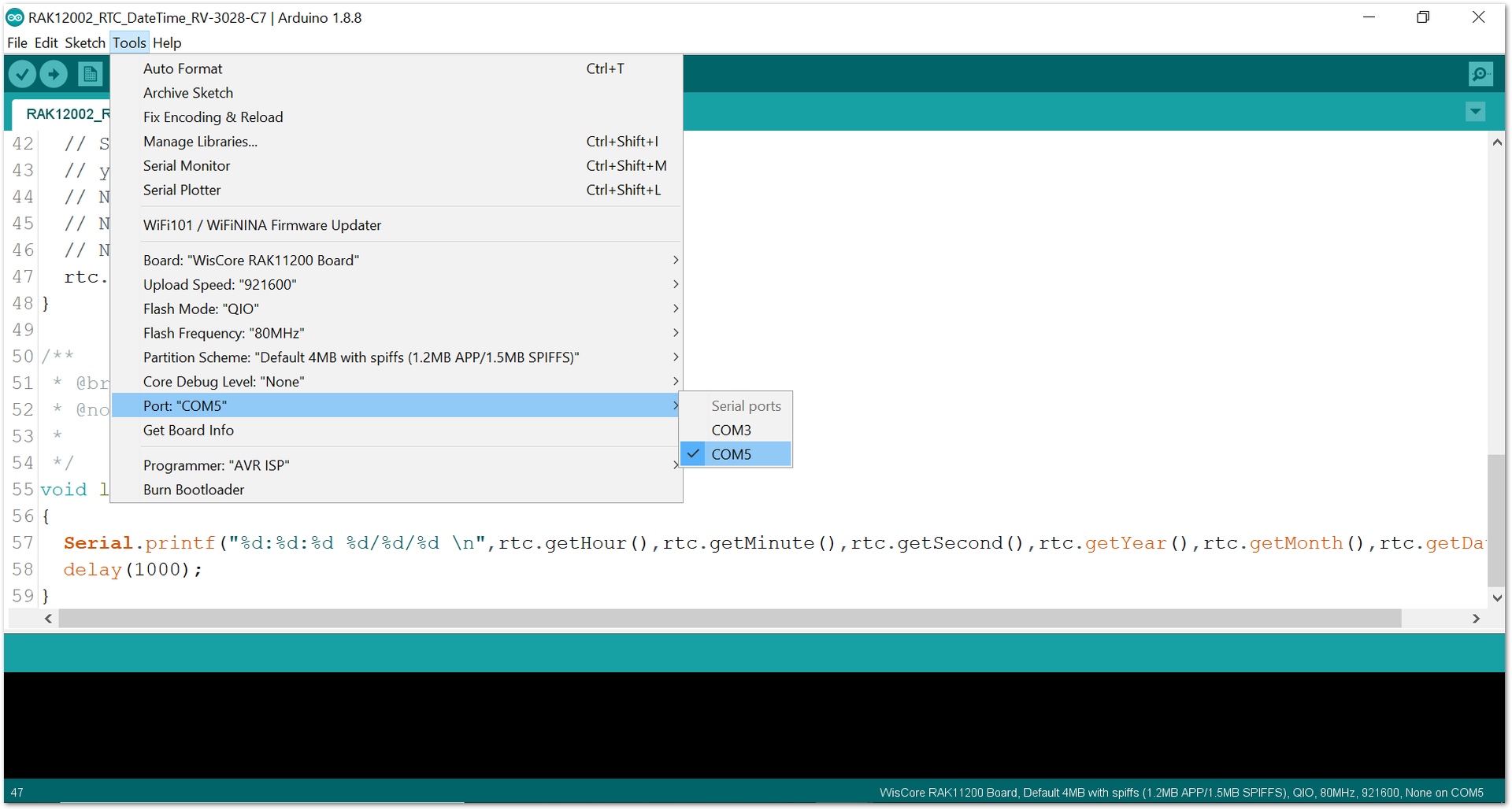Expand Partition Scheme submenu
Screen dimensions: 1512x810
tap(396, 357)
